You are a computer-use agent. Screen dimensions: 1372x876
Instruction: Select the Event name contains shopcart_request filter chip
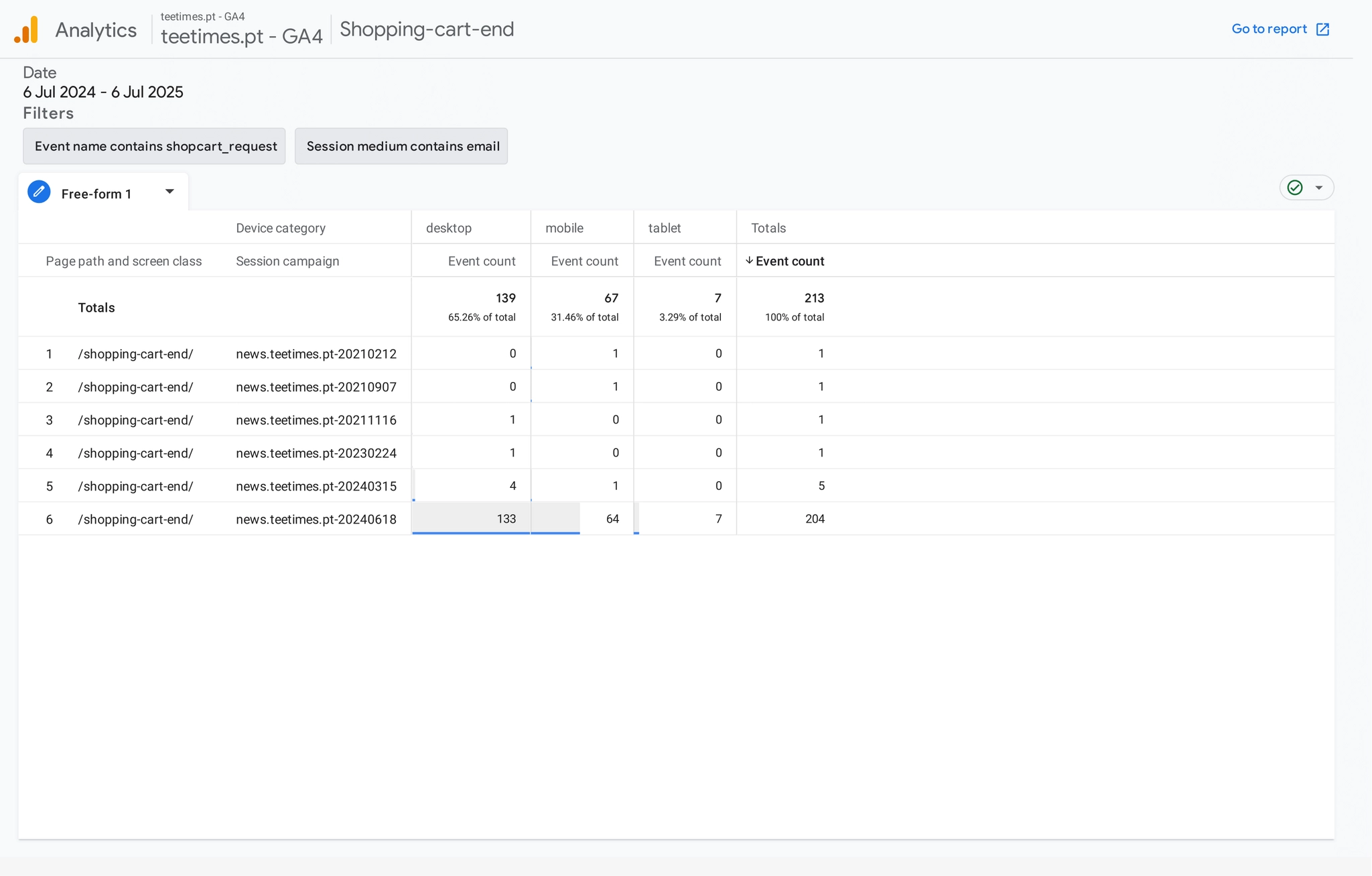coord(153,145)
